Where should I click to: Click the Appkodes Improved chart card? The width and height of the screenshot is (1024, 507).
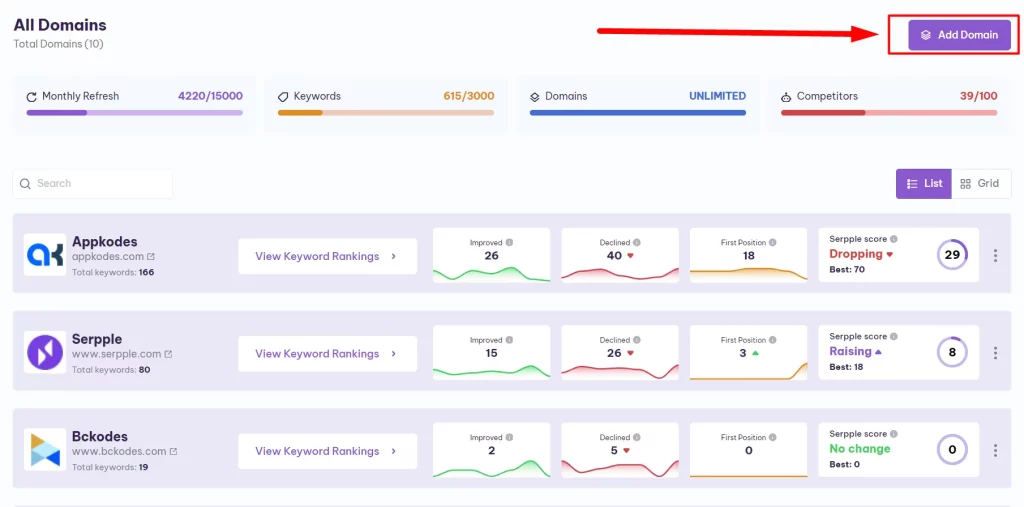pyautogui.click(x=492, y=255)
